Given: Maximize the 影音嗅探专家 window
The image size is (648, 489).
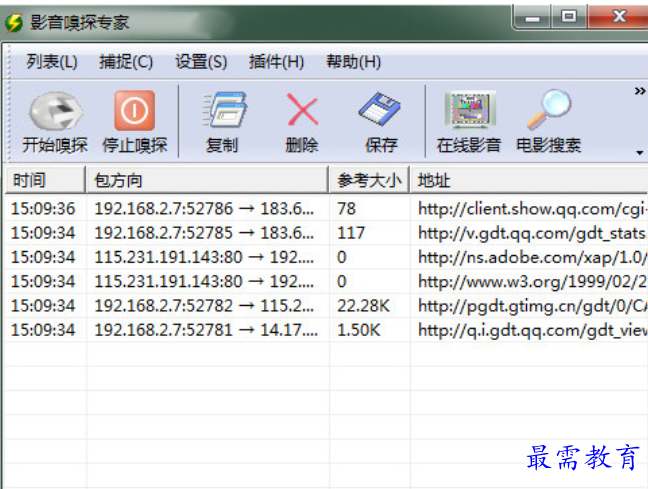Looking at the screenshot, I should 569,17.
